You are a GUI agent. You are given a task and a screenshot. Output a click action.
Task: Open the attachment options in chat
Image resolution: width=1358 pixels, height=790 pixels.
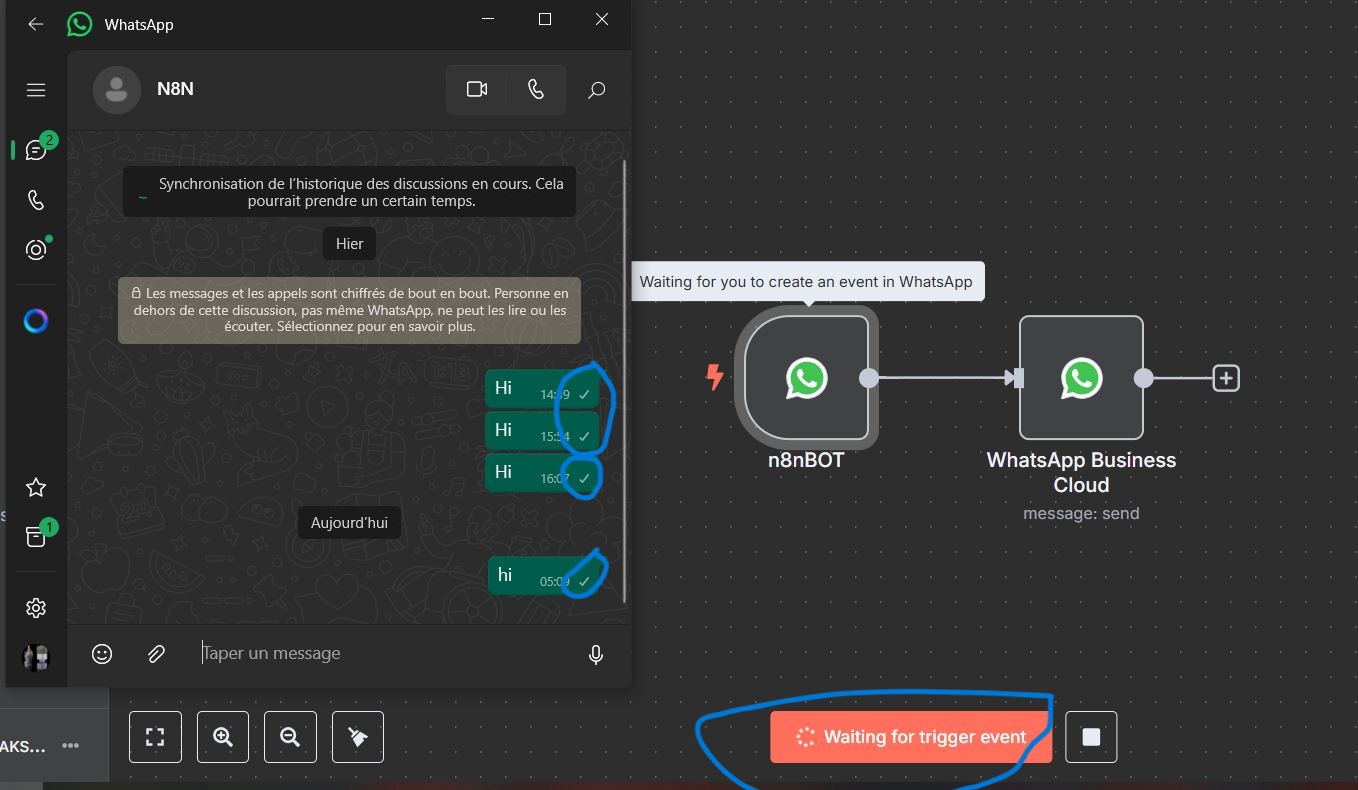pyautogui.click(x=156, y=654)
